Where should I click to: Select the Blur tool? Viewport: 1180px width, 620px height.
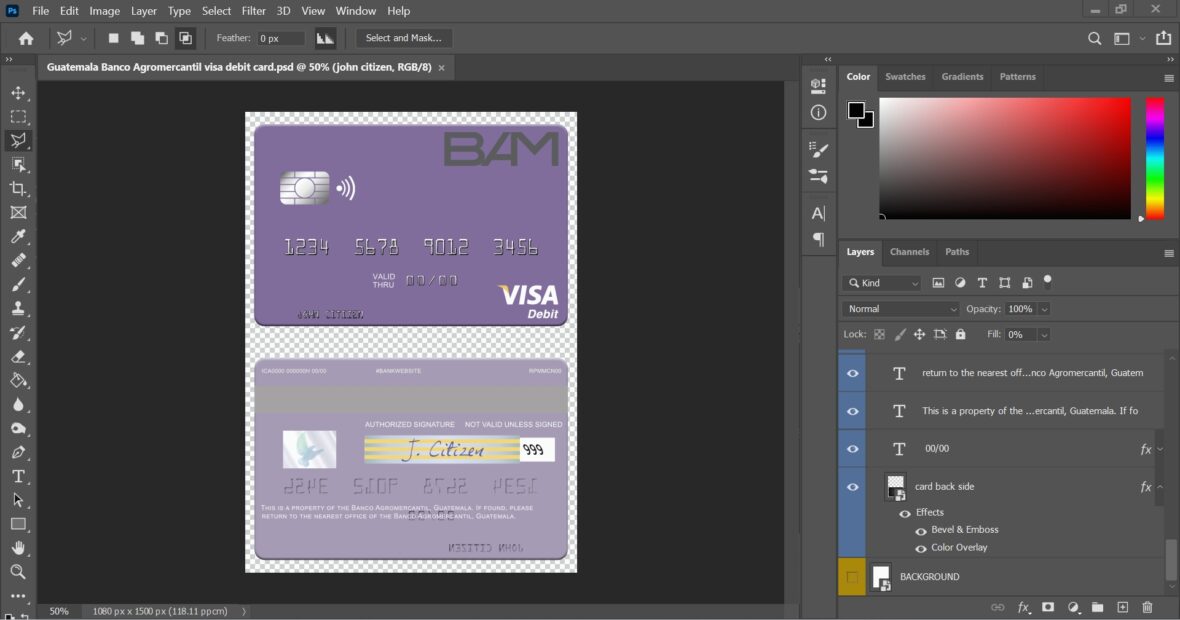18,405
